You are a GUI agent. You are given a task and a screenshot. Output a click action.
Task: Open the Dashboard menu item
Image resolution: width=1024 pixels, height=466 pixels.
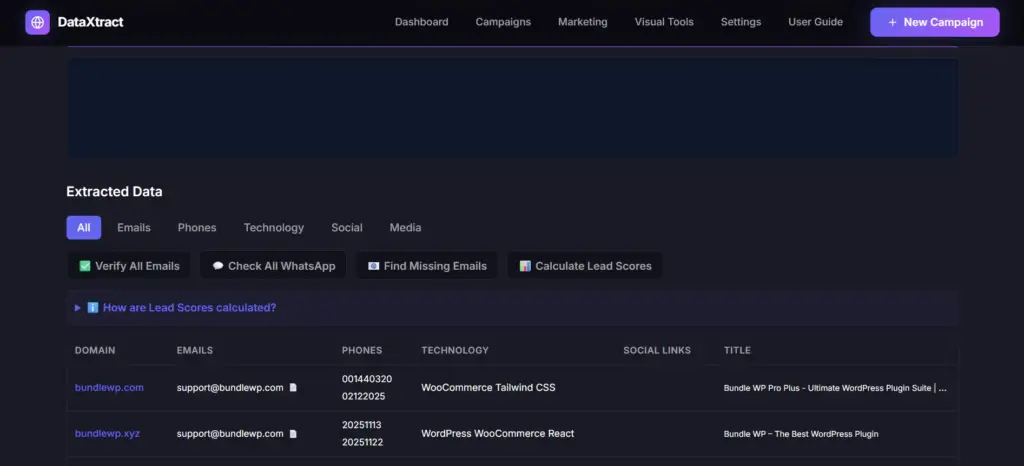[421, 22]
